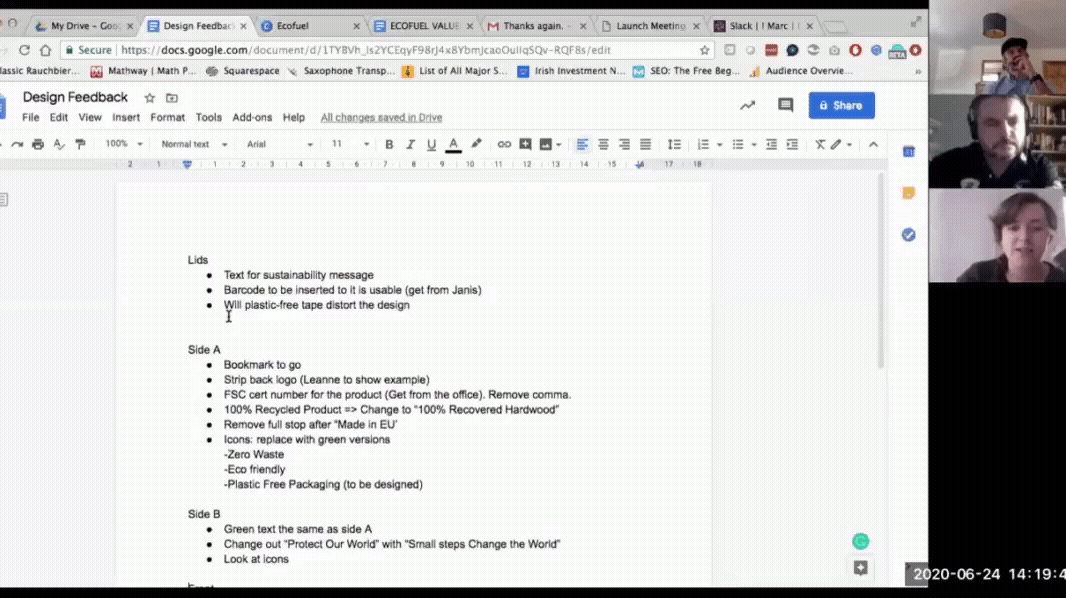The image size is (1066, 598).
Task: Insert a link
Action: (504, 144)
